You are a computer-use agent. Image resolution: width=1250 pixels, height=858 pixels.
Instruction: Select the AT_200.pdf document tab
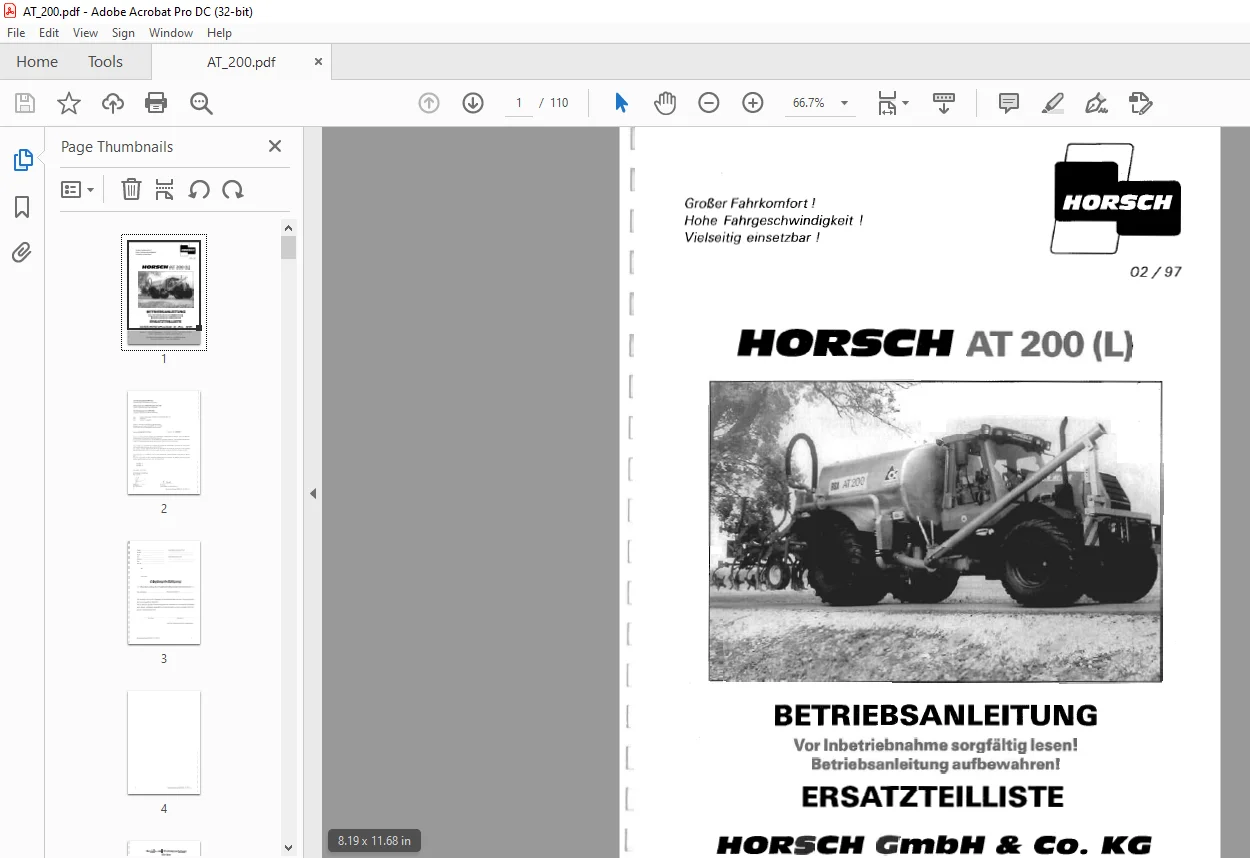[241, 61]
